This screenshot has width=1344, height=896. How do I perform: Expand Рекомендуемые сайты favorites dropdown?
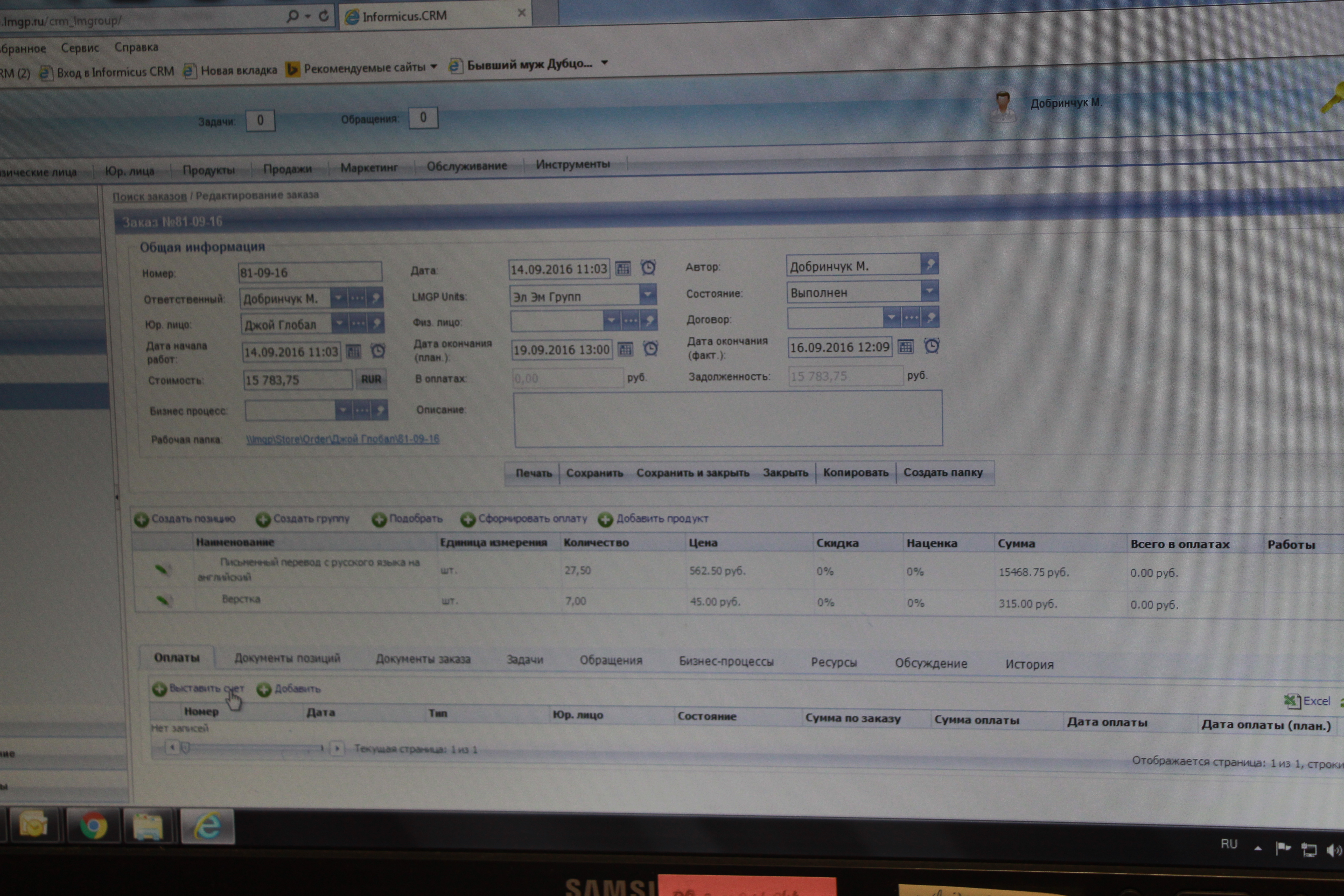coord(434,67)
